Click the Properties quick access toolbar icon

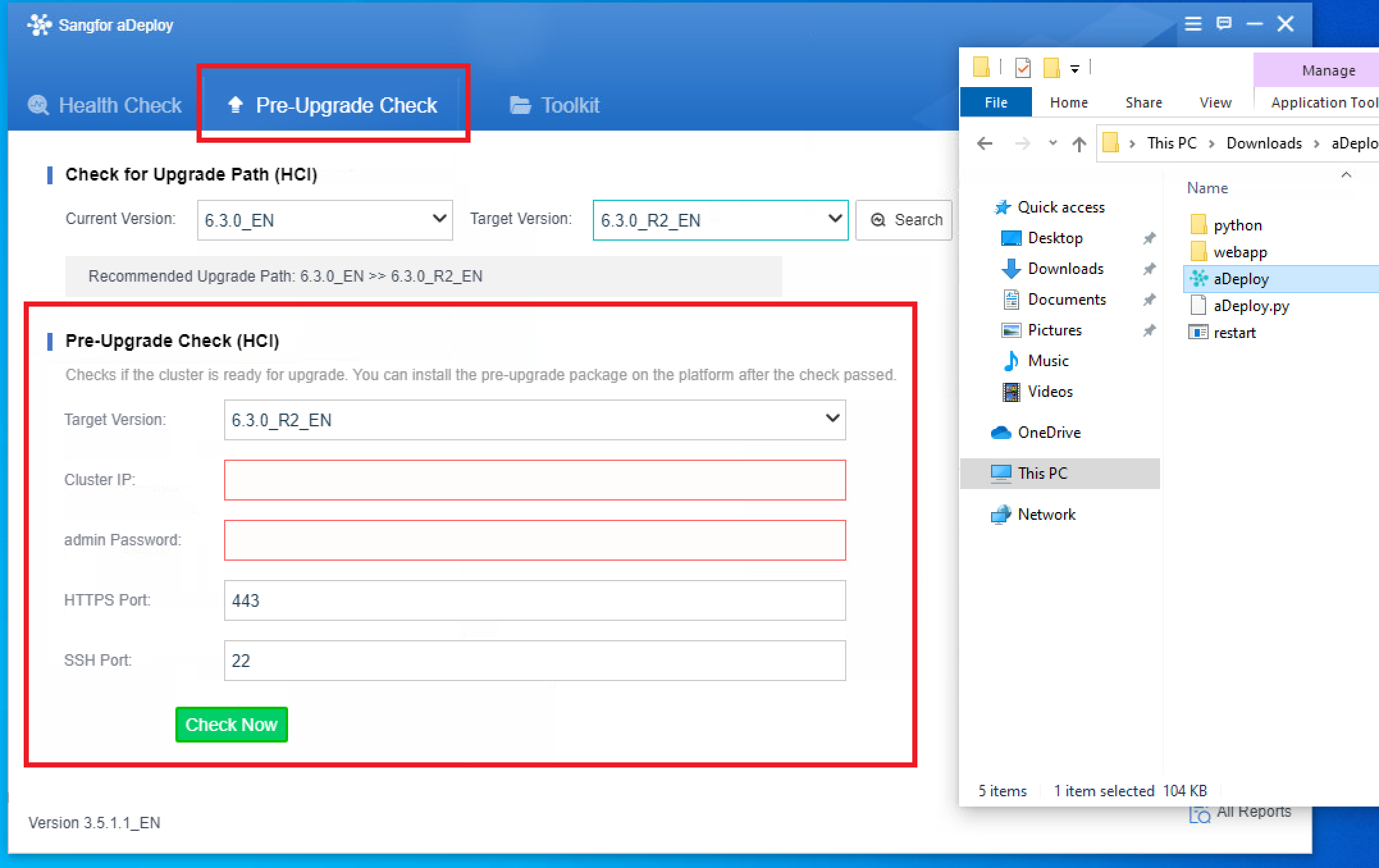click(1022, 67)
